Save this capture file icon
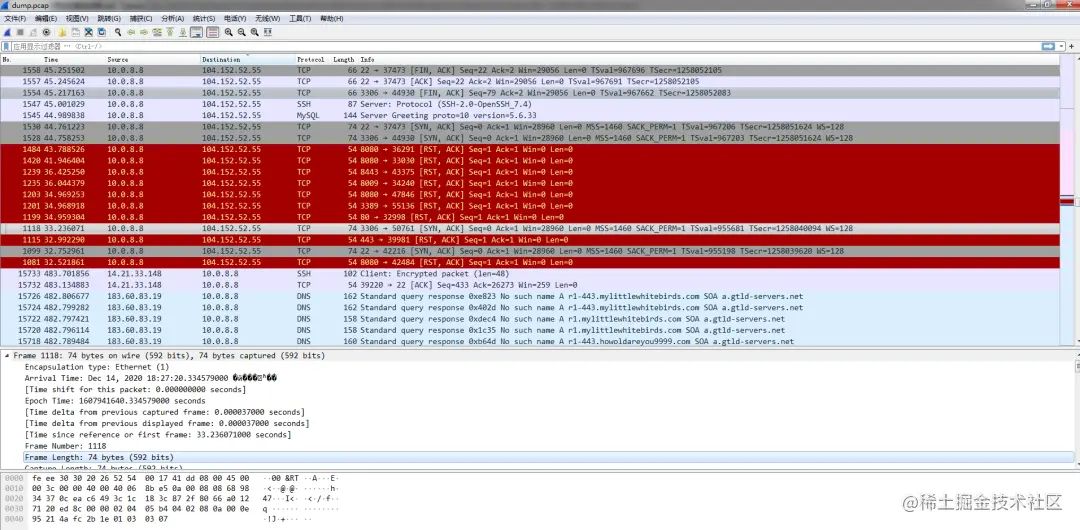Screen dimensions: 1080x530 tap(75, 32)
